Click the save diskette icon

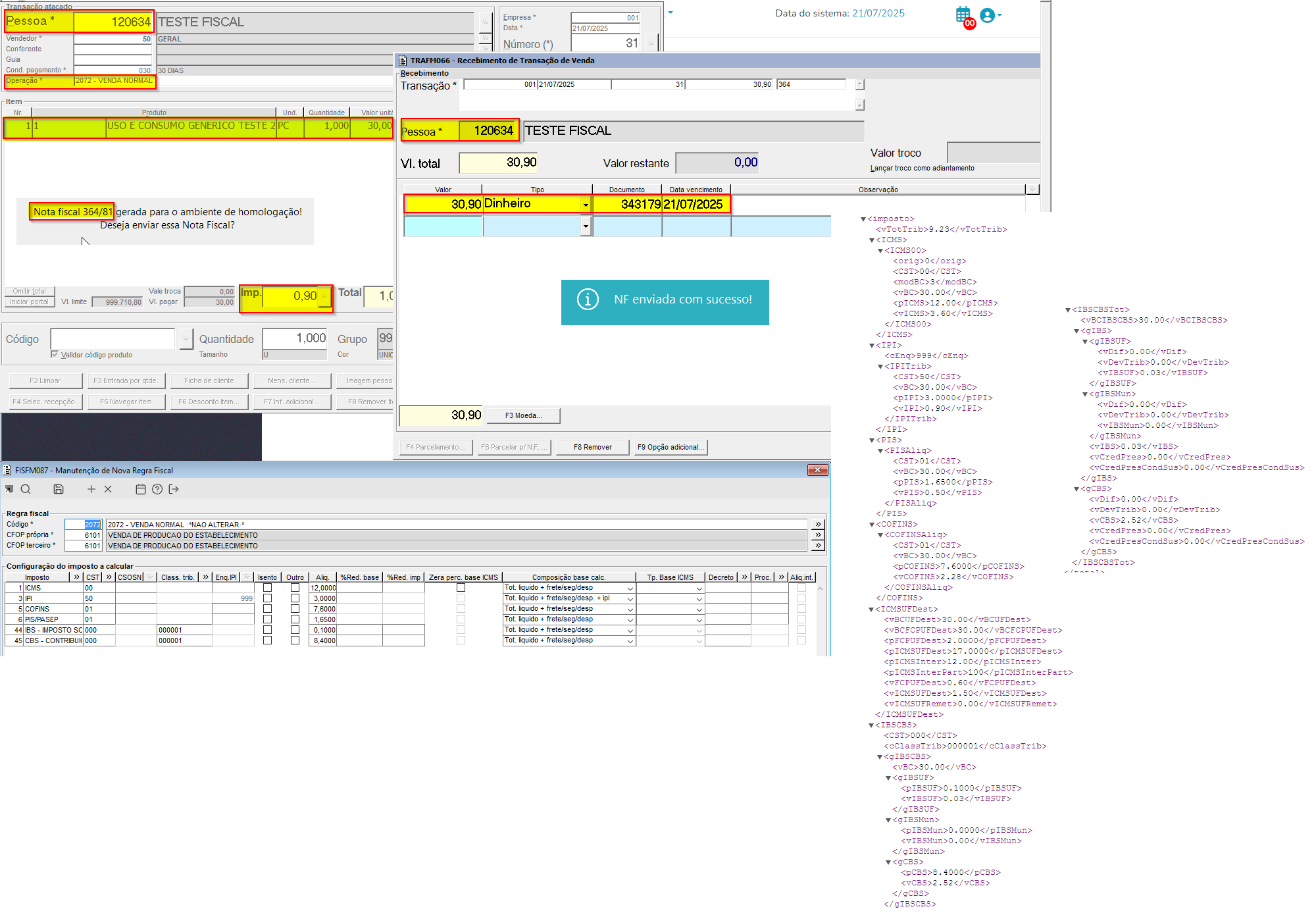tap(59, 489)
